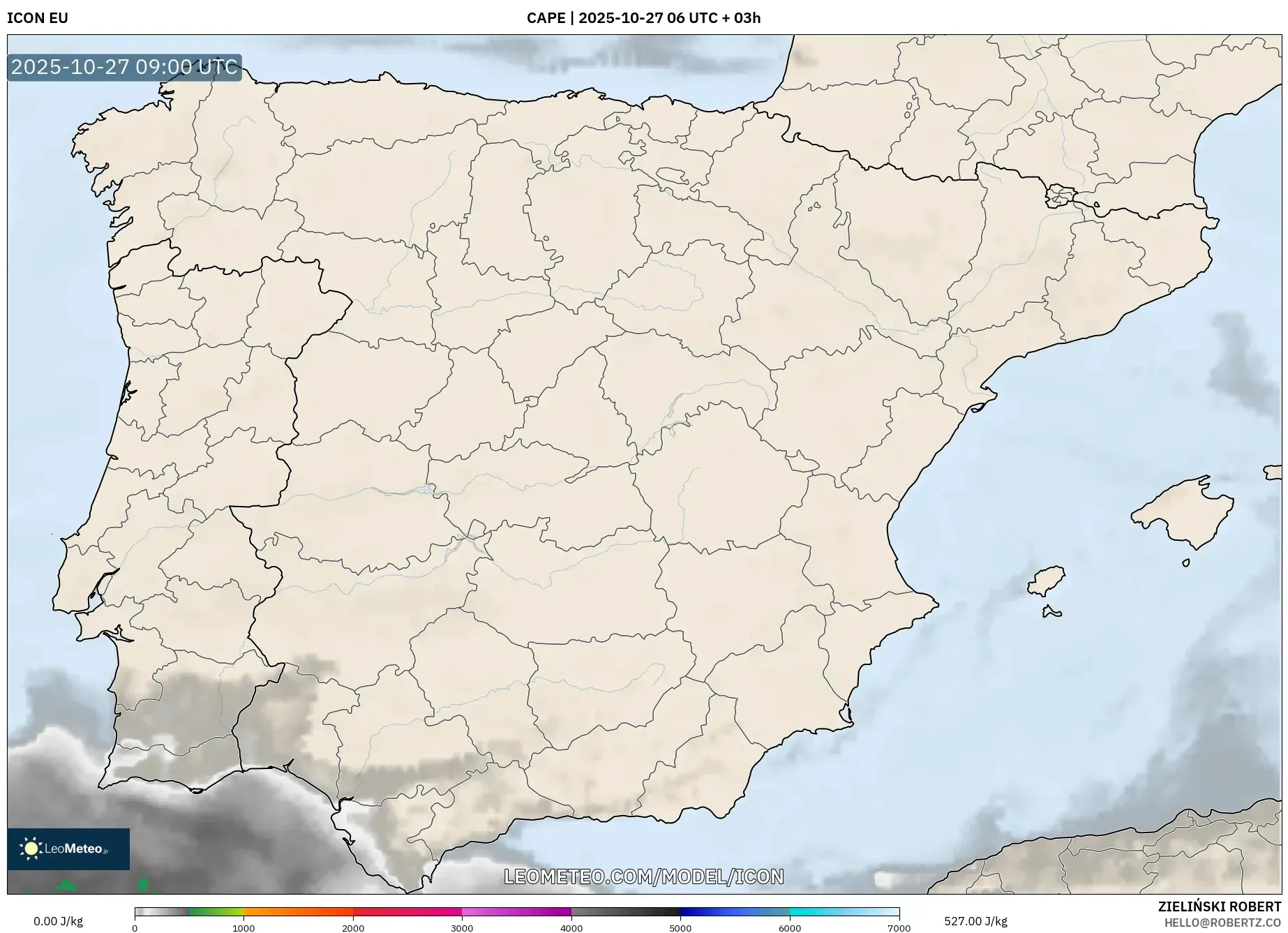The width and height of the screenshot is (1288, 933).
Task: Click the CAPE forecast title text
Action: pos(643,18)
